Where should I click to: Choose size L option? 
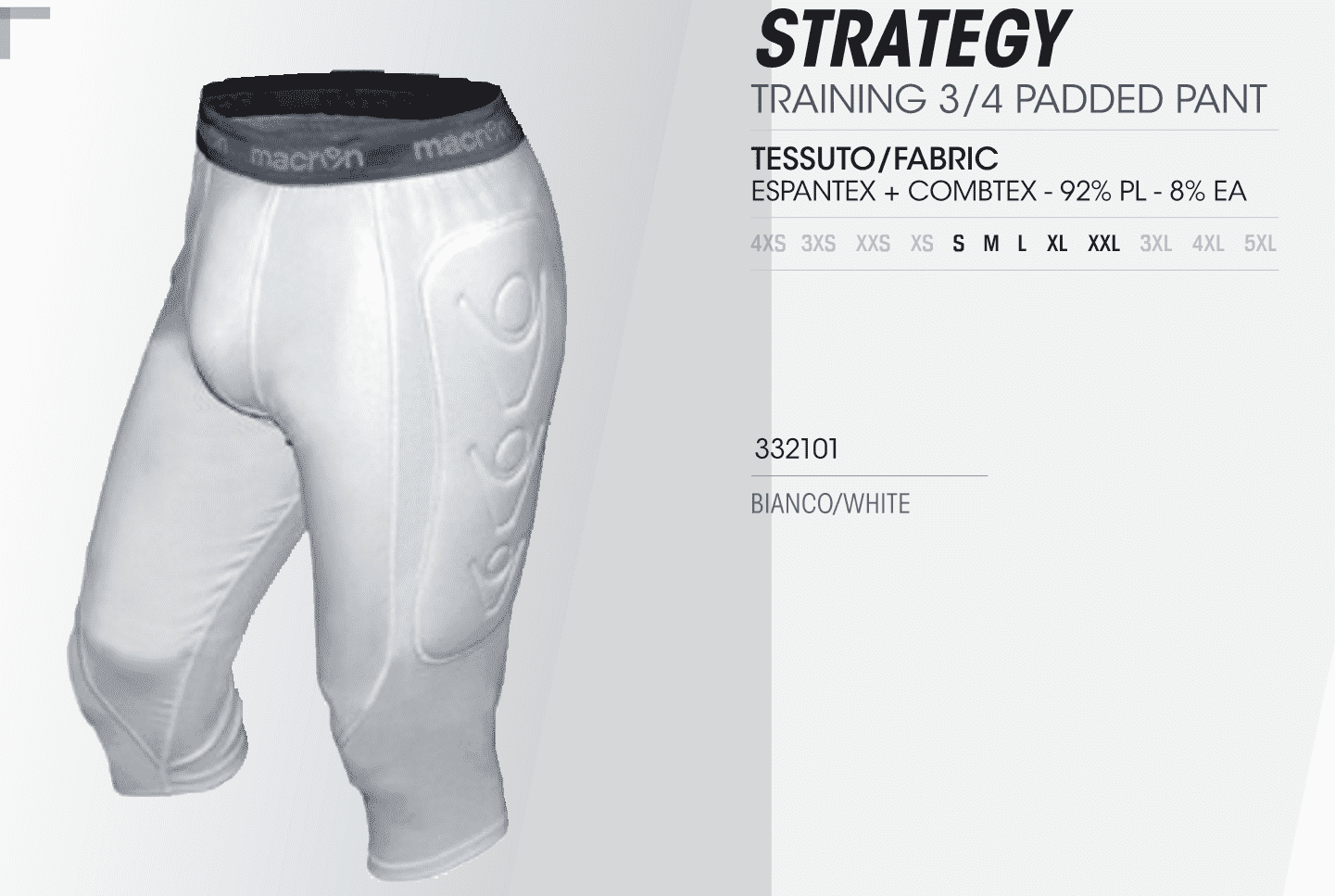[1022, 244]
